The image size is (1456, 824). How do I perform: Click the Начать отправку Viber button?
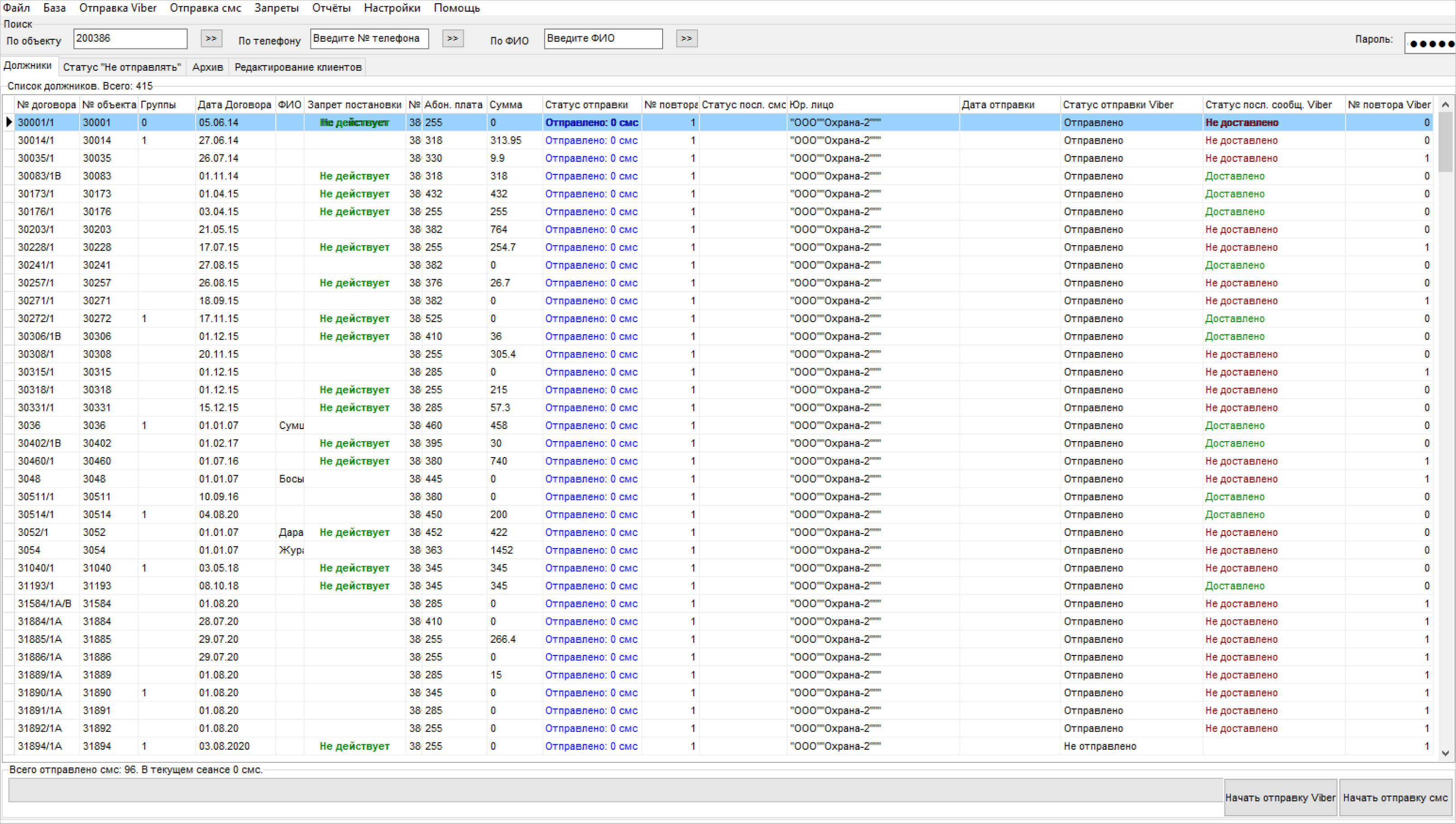tap(1280, 797)
